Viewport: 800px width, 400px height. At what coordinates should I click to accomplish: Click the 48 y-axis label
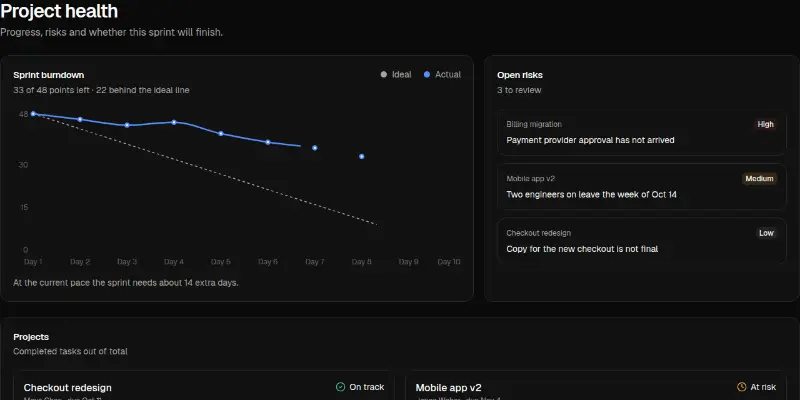tap(23, 114)
